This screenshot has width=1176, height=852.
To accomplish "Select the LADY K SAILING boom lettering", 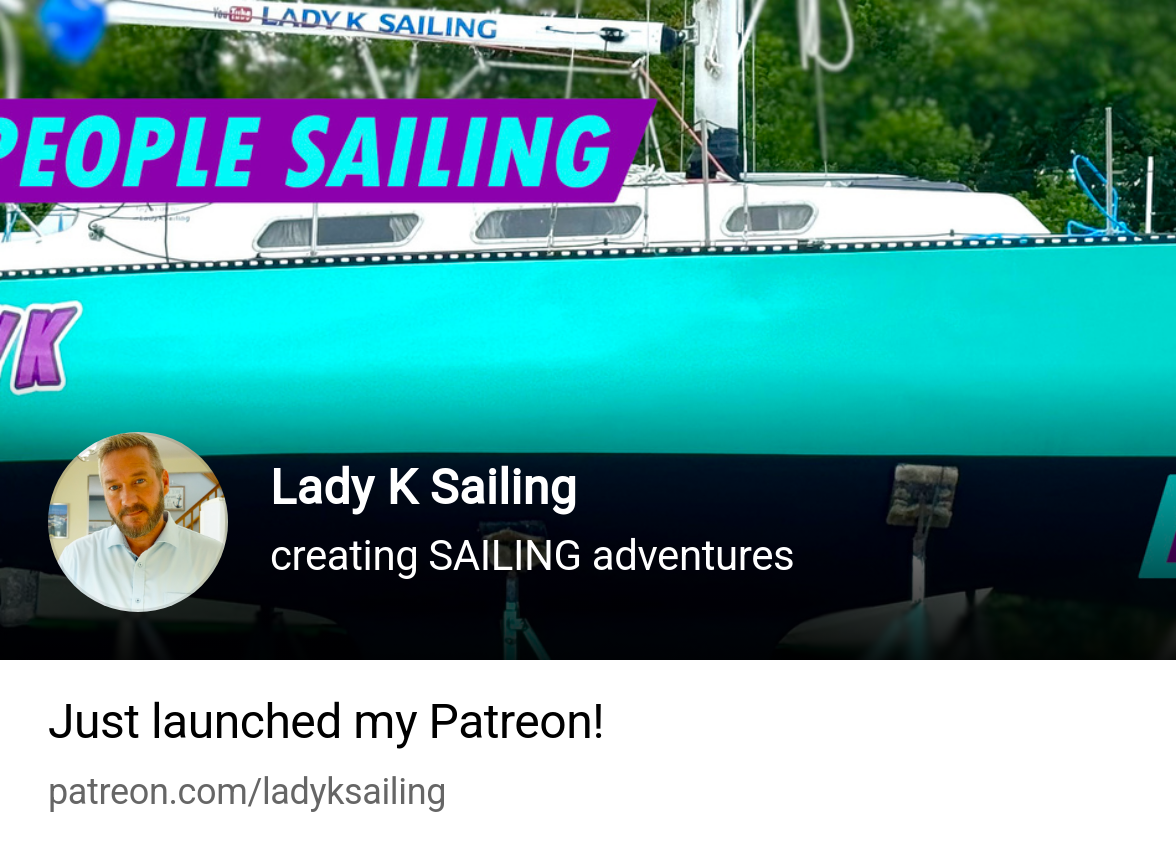I will coord(379,22).
